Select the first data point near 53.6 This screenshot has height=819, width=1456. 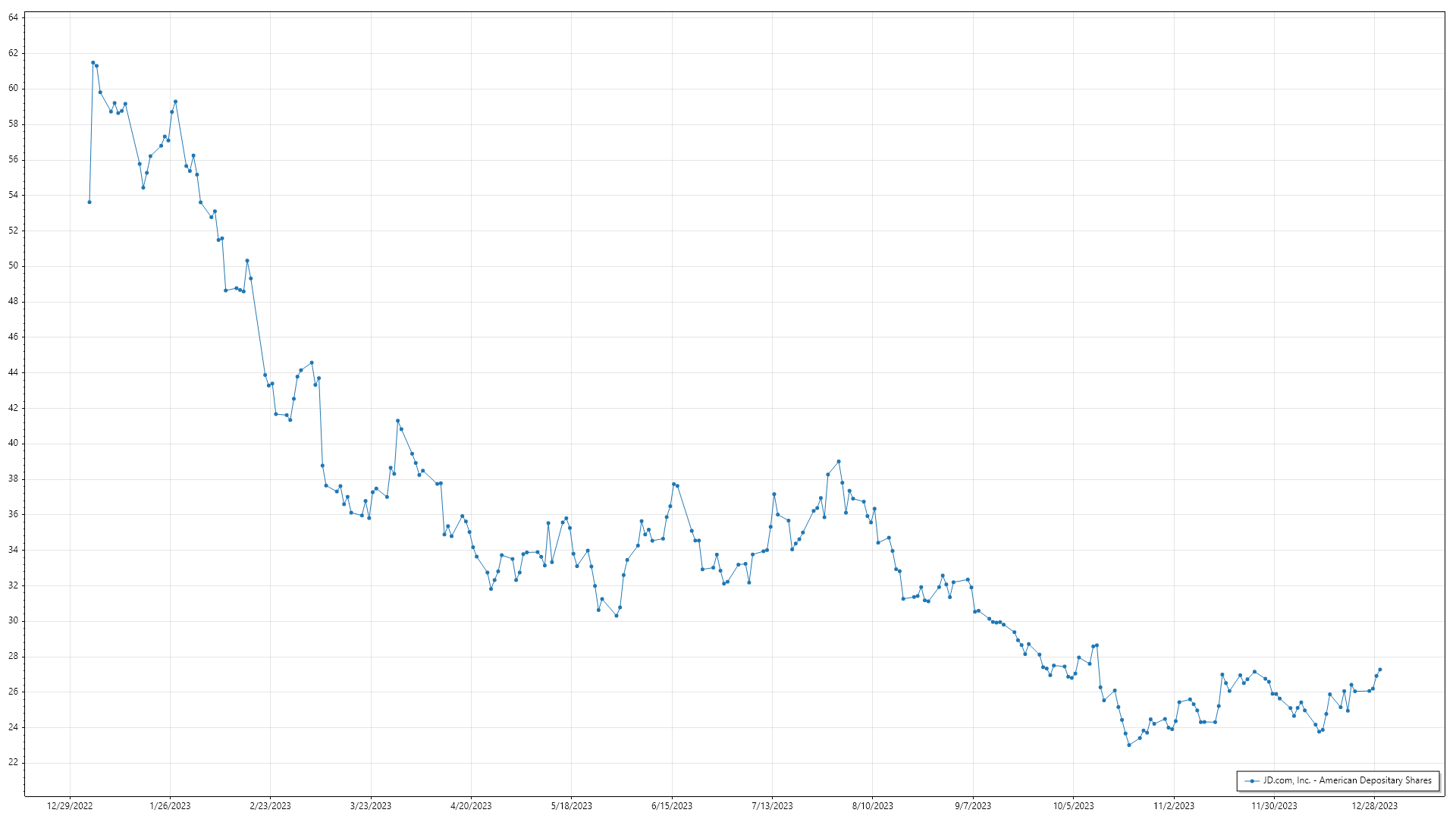pos(89,202)
